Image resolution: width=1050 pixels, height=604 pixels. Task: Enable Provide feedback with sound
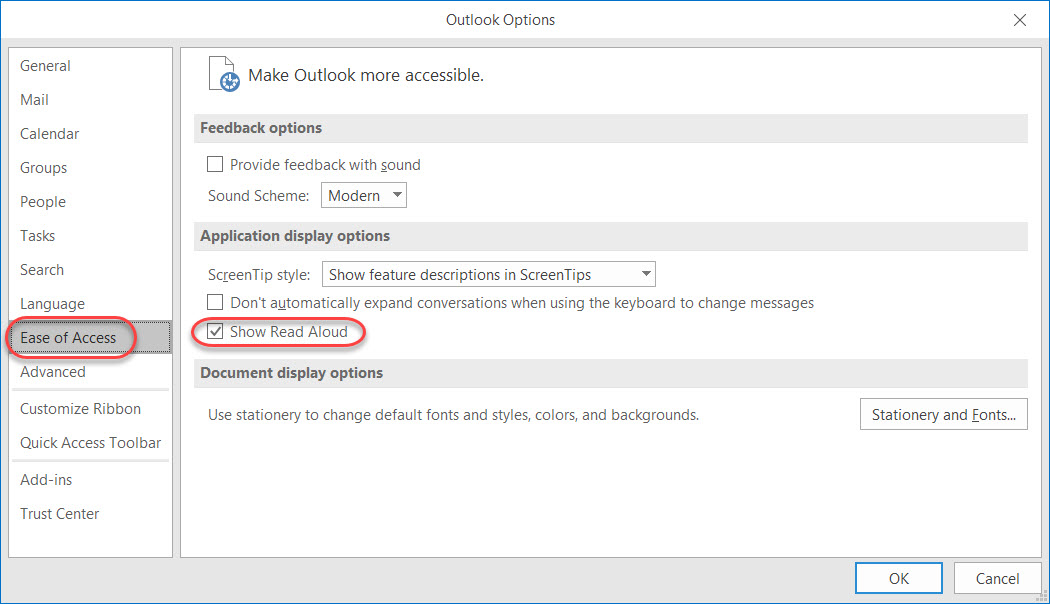(x=215, y=164)
